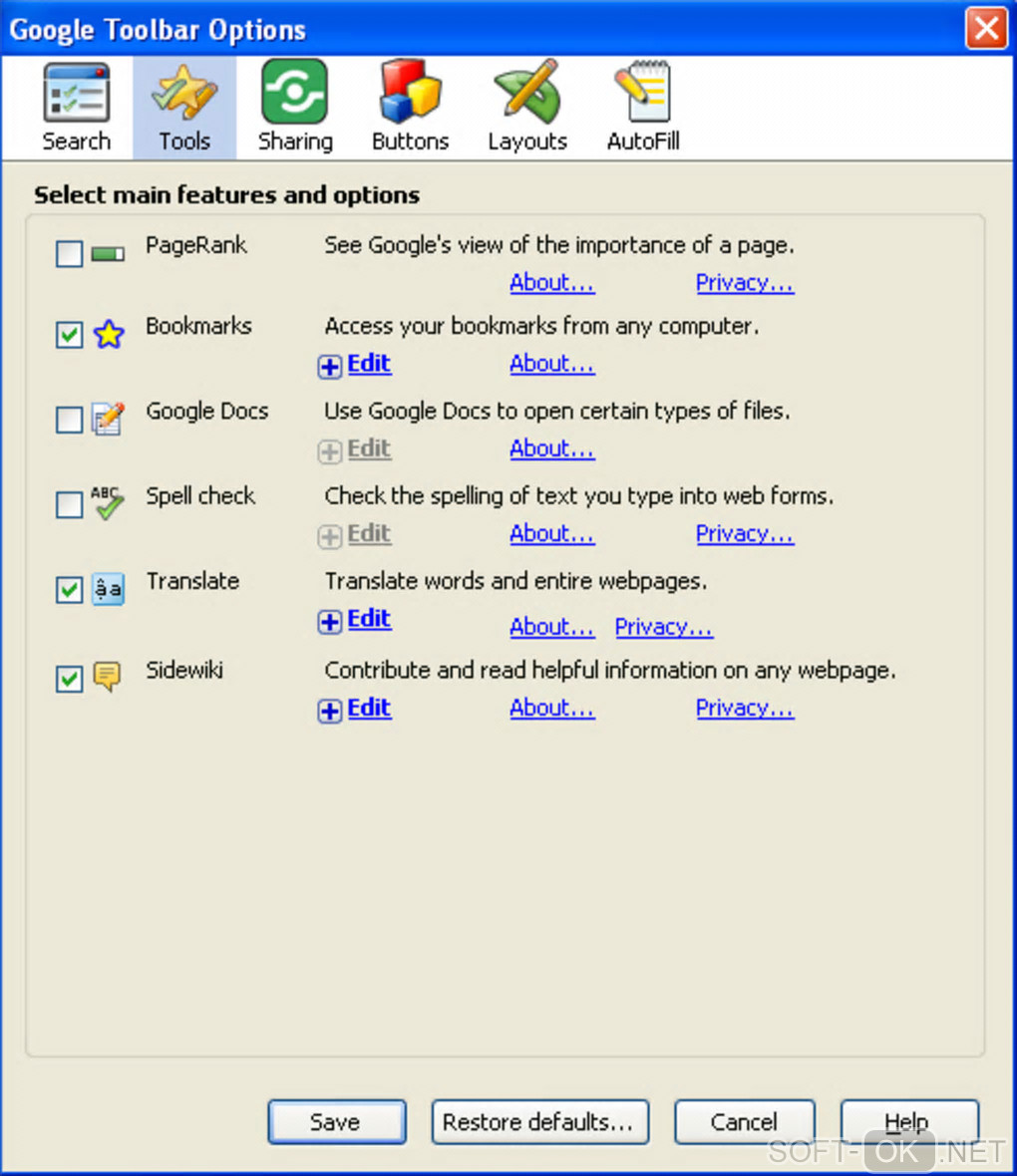Select the Tools tab label

coord(183,141)
